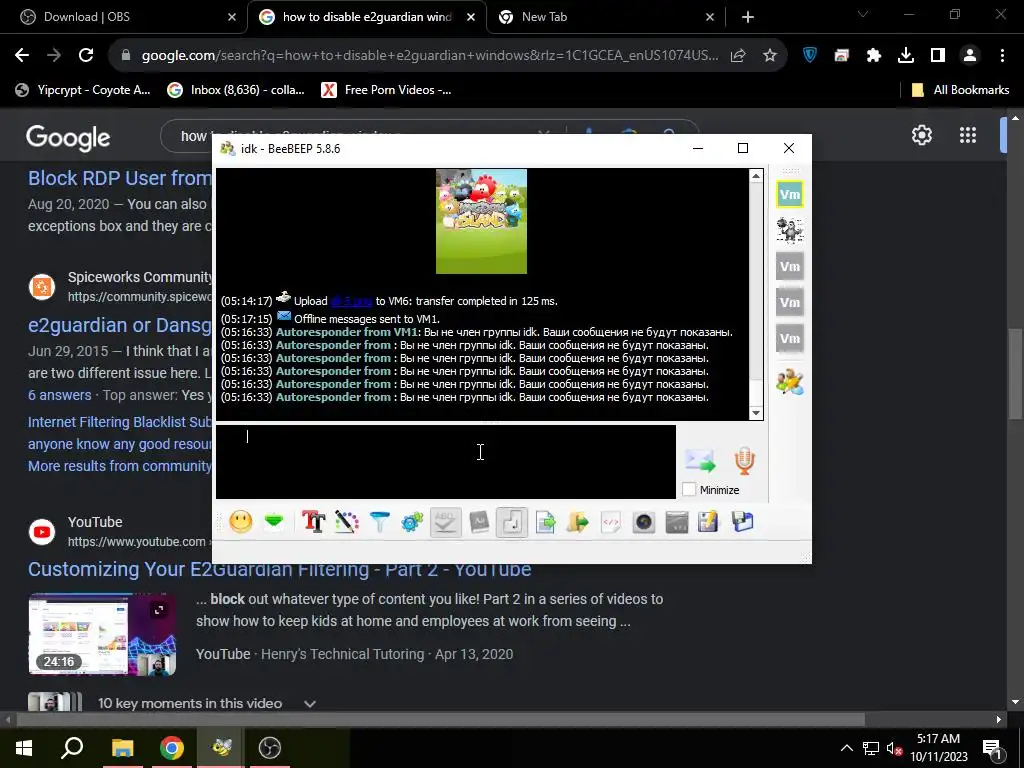The height and width of the screenshot is (768, 1024).
Task: Click the Google logo
Action: coord(68,137)
